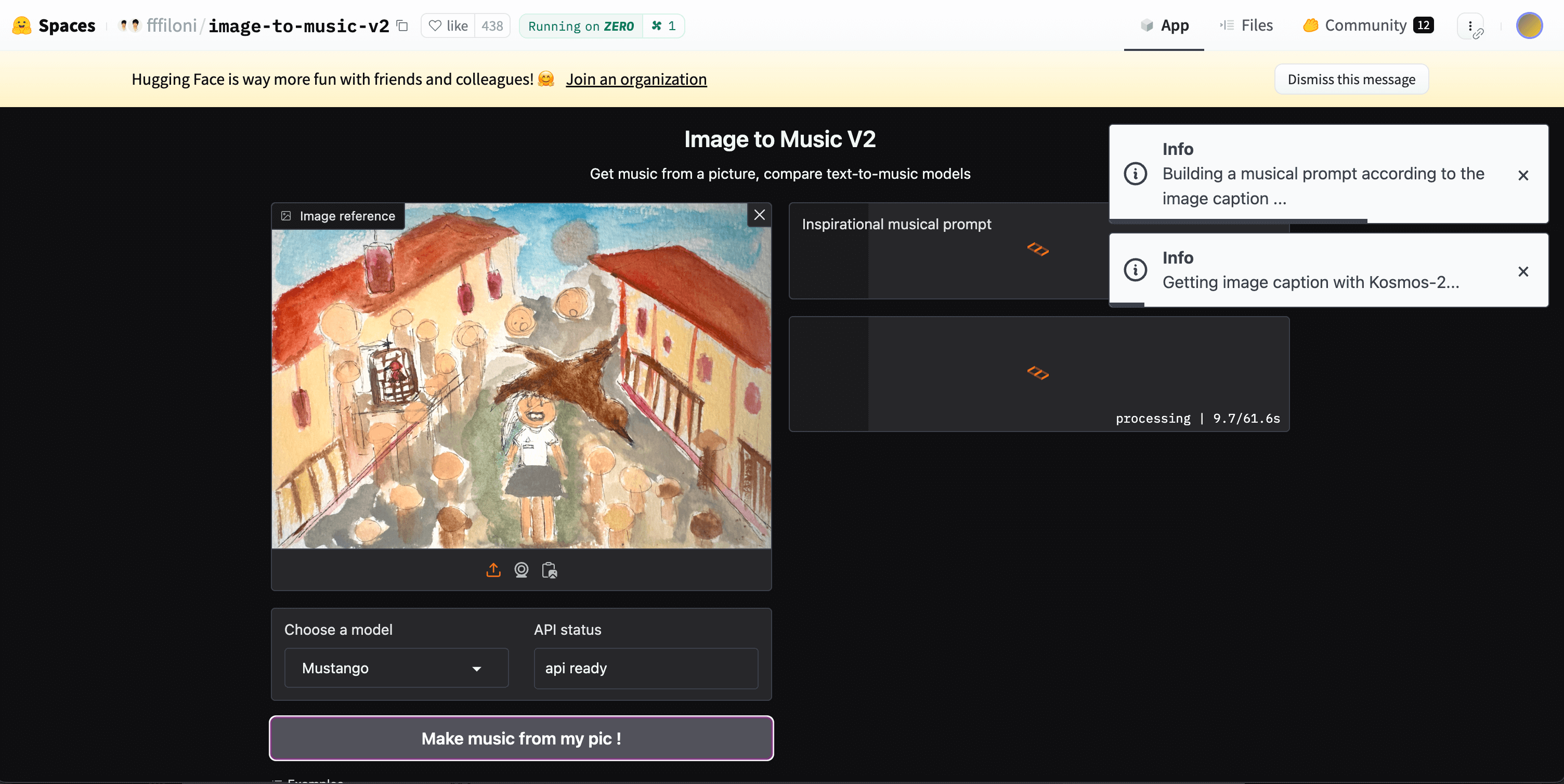Screen dimensions: 1564x784
Task: Open user profile avatar menu
Action: (x=1529, y=25)
